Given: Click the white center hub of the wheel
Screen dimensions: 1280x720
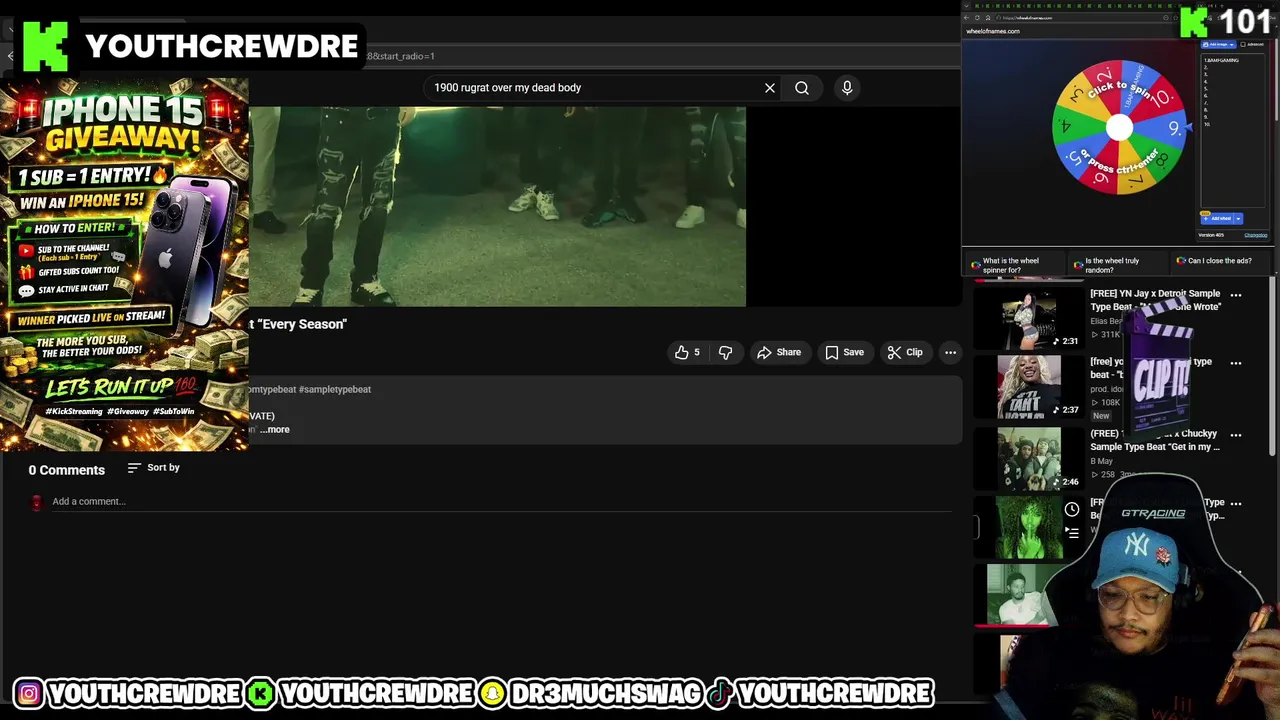Looking at the screenshot, I should click(x=1120, y=127).
